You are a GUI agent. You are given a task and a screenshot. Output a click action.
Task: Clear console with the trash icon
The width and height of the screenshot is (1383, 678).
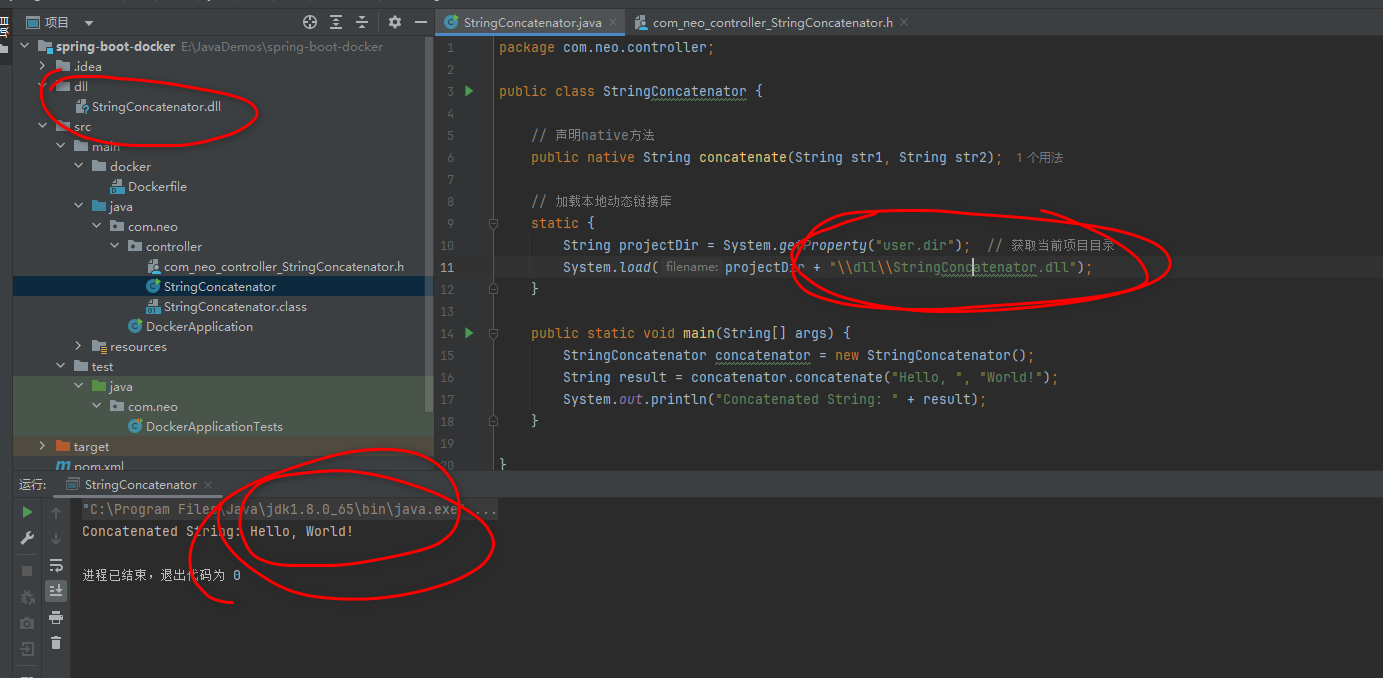56,643
